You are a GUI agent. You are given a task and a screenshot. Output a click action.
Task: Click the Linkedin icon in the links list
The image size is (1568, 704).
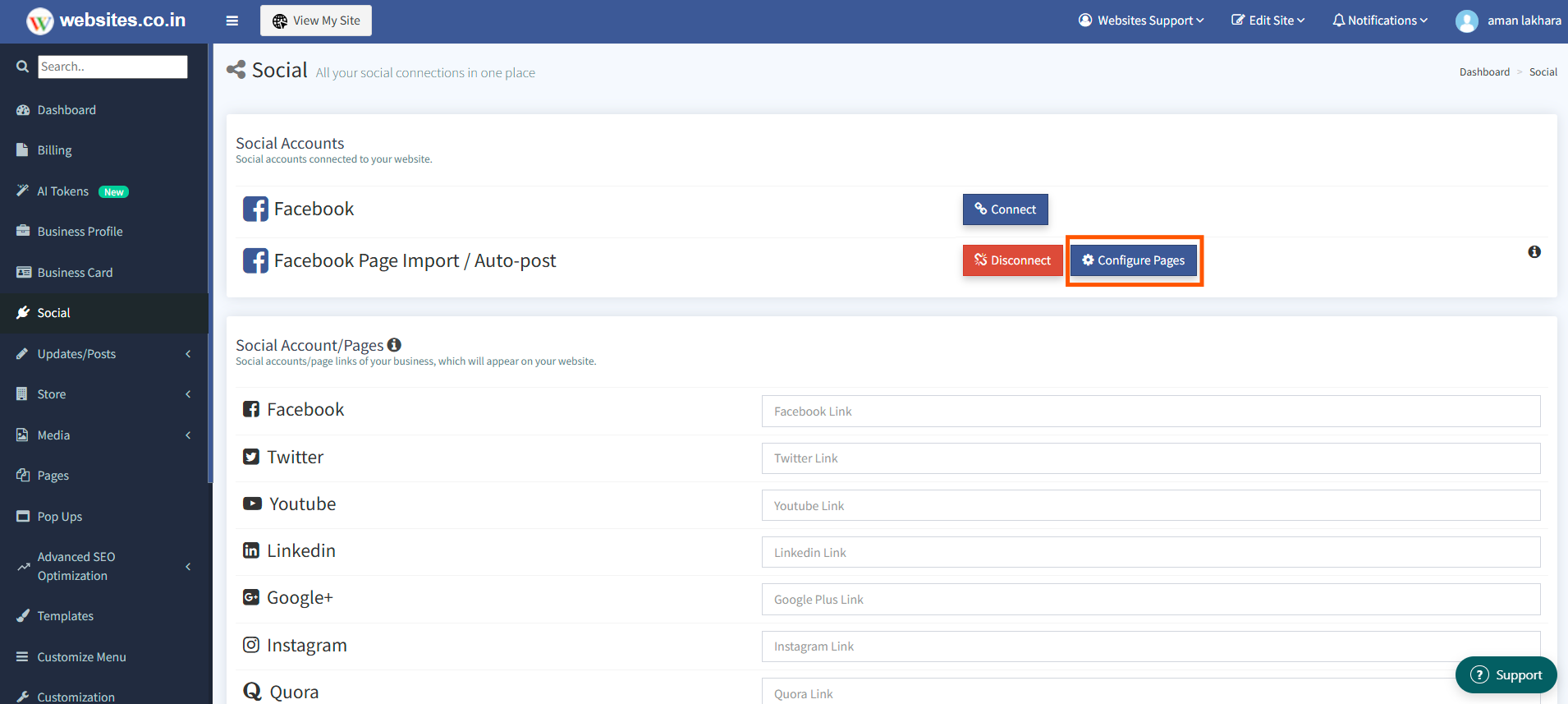click(251, 550)
